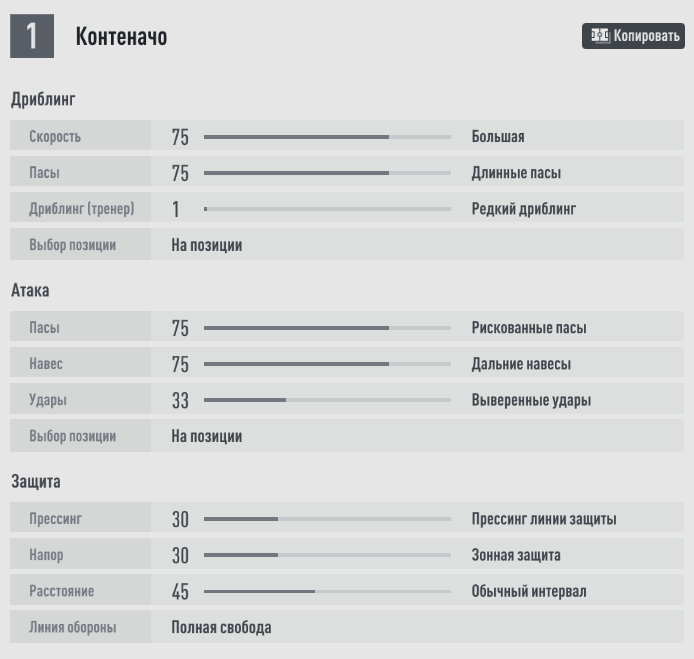Click the Защита section header
This screenshot has height=659, width=694.
click(x=36, y=482)
